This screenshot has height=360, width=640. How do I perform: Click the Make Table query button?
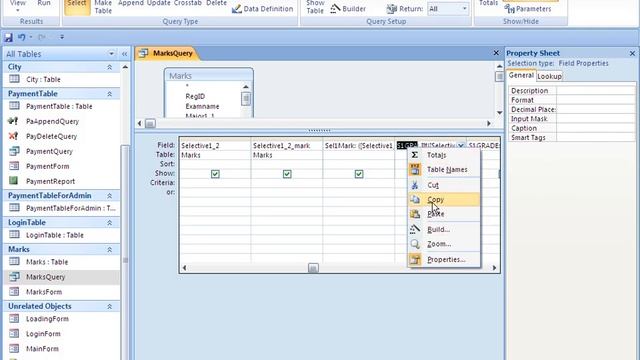pyautogui.click(x=103, y=7)
